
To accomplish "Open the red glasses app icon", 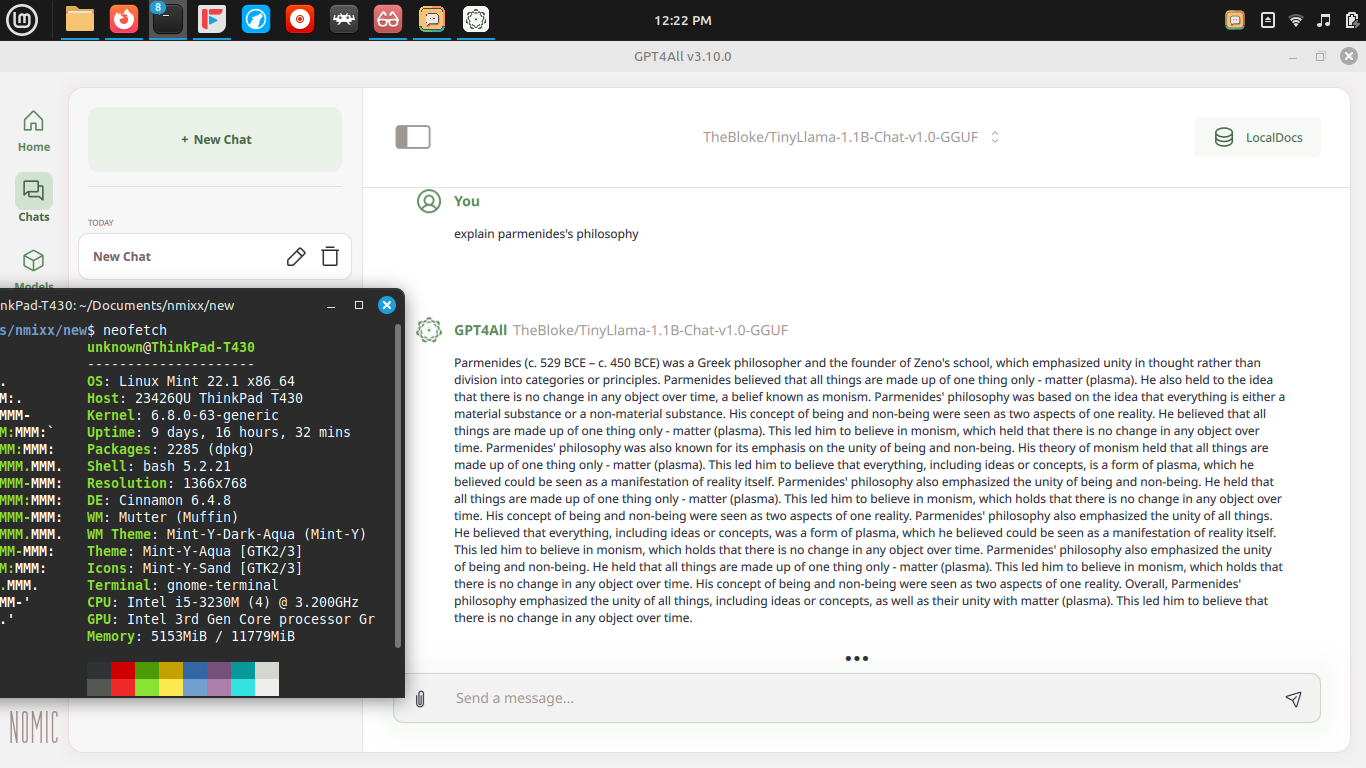I will point(388,19).
